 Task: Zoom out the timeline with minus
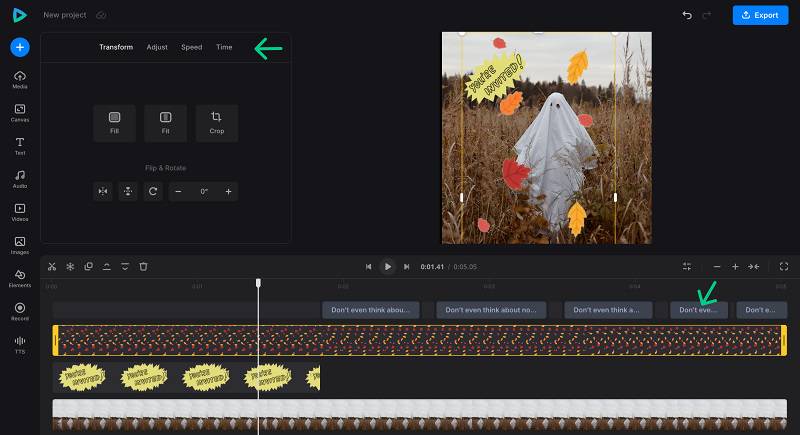tap(716, 266)
